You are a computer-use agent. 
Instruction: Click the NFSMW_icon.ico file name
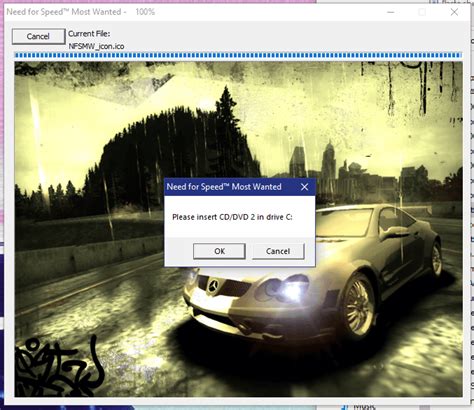(x=96, y=46)
